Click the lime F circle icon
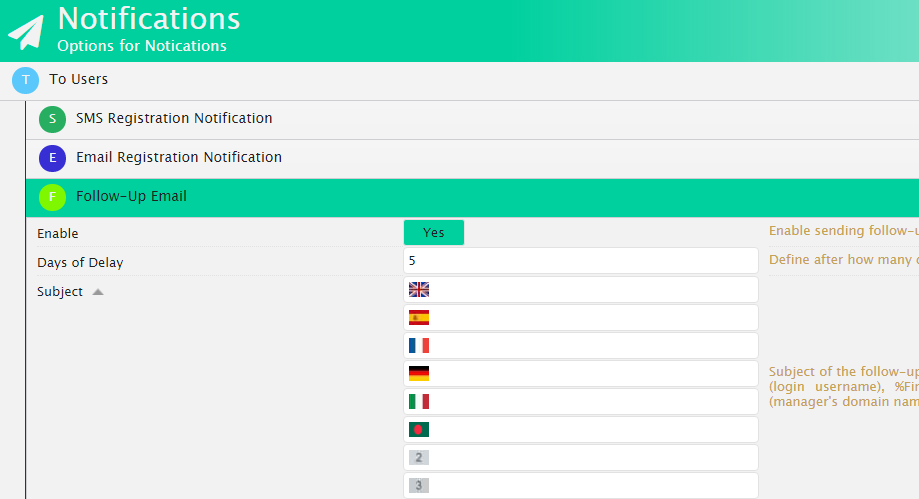This screenshot has height=499, width=919. tap(52, 197)
